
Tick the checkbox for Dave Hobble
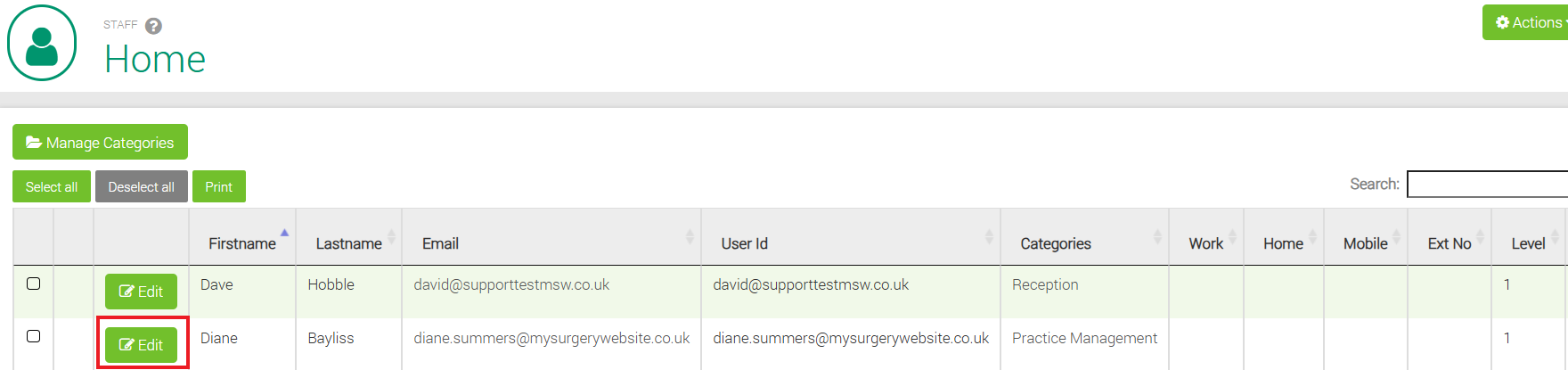click(34, 284)
